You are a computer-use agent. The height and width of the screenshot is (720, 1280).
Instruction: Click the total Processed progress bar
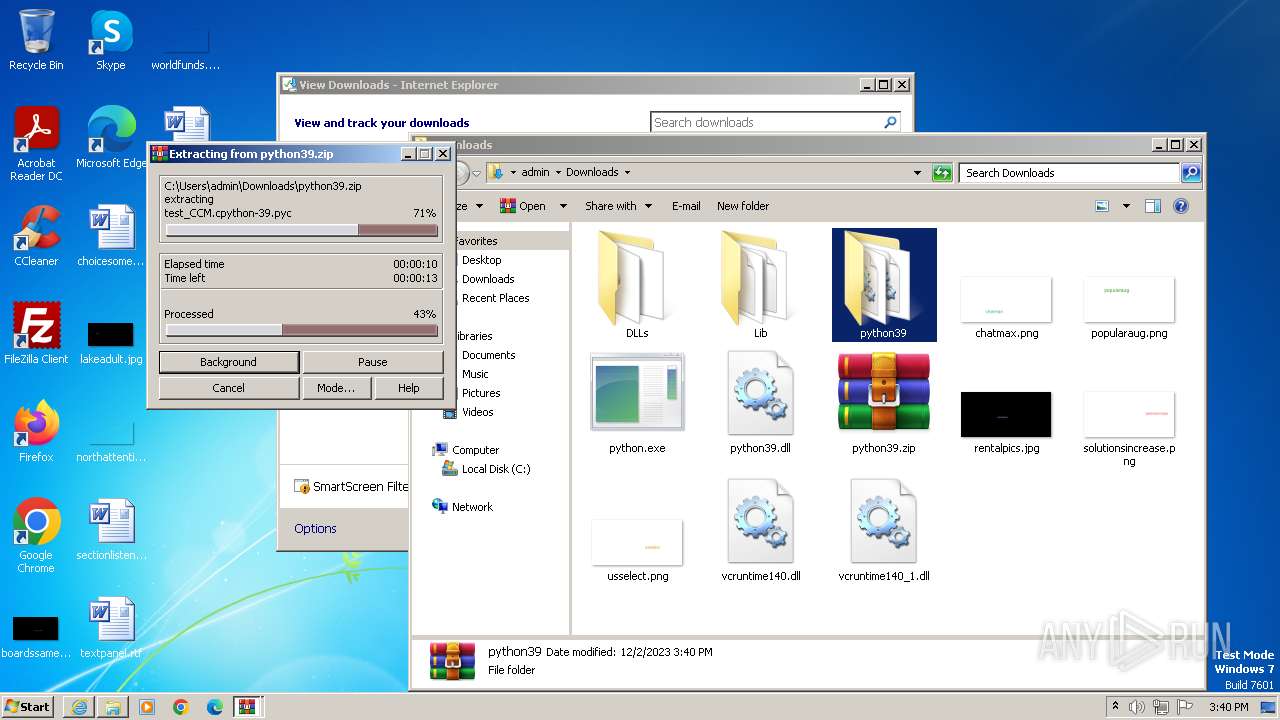(x=301, y=330)
